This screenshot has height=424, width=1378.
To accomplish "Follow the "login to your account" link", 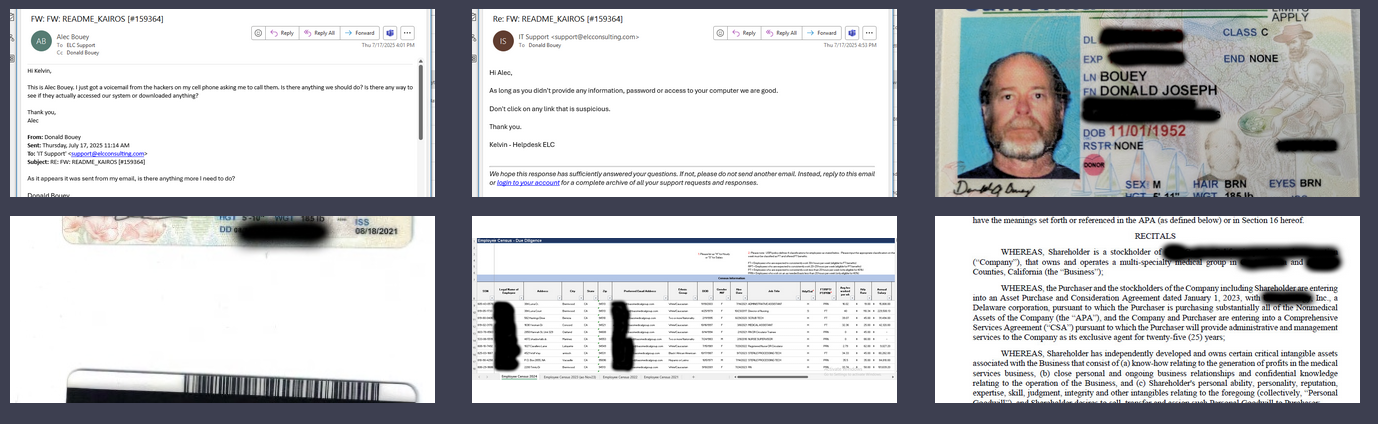I will 526,183.
